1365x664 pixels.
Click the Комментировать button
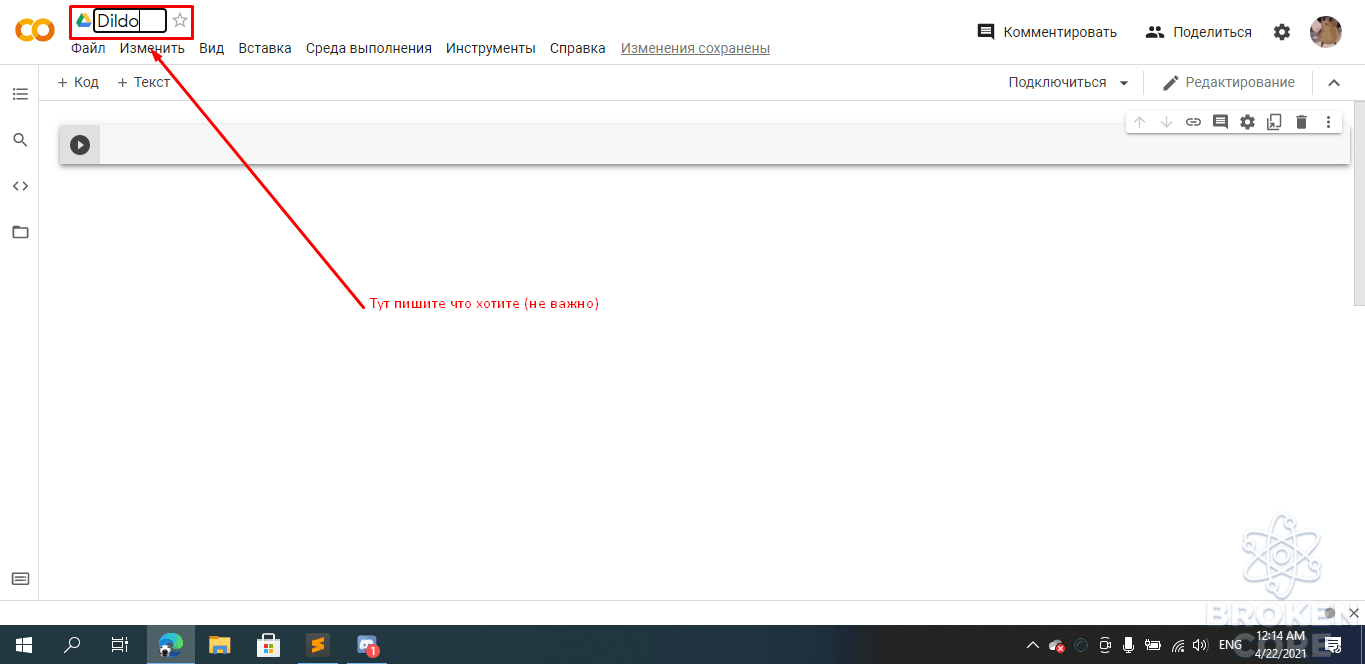click(x=1047, y=32)
